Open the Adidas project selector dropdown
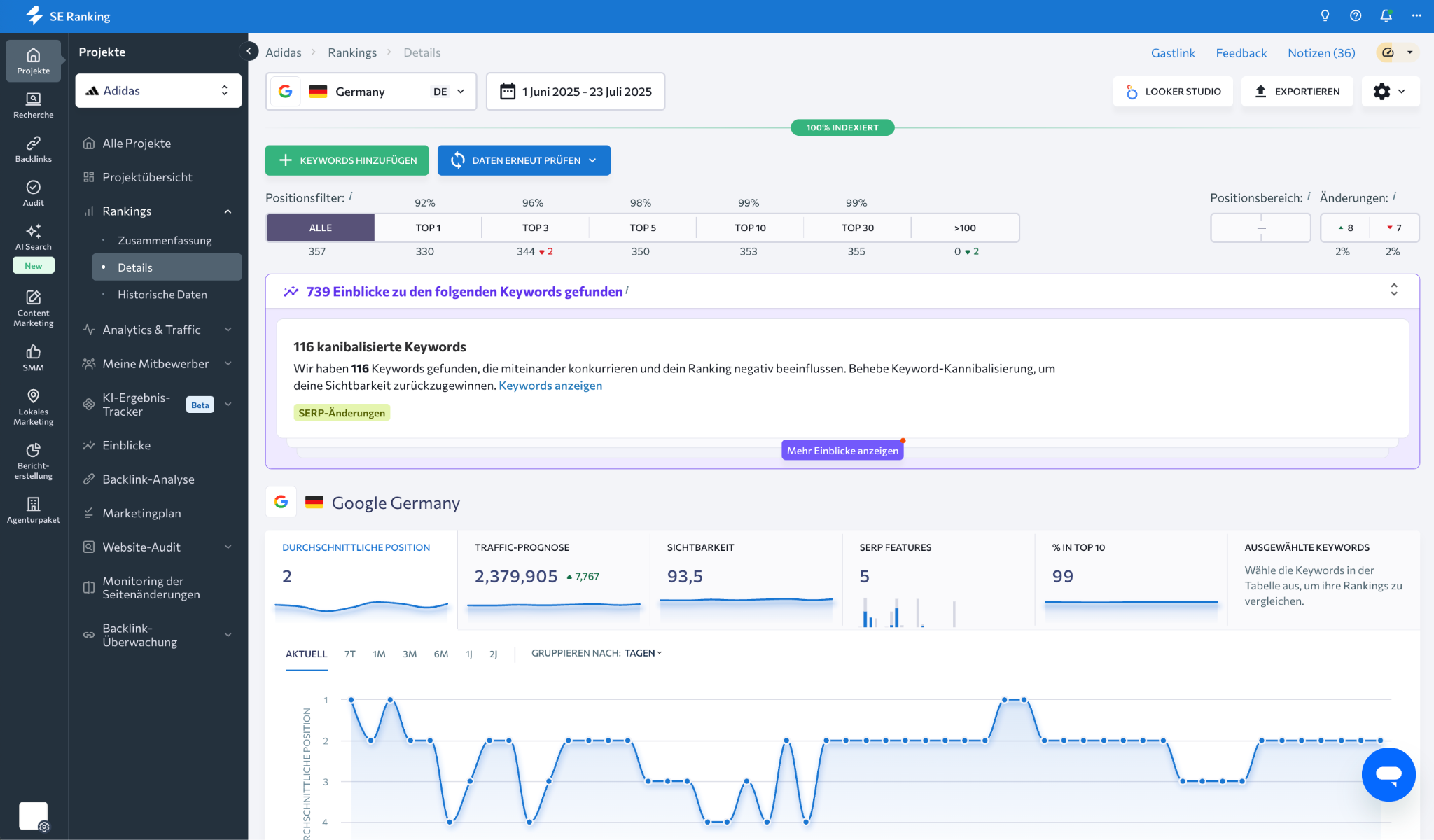The image size is (1434, 840). [x=158, y=90]
